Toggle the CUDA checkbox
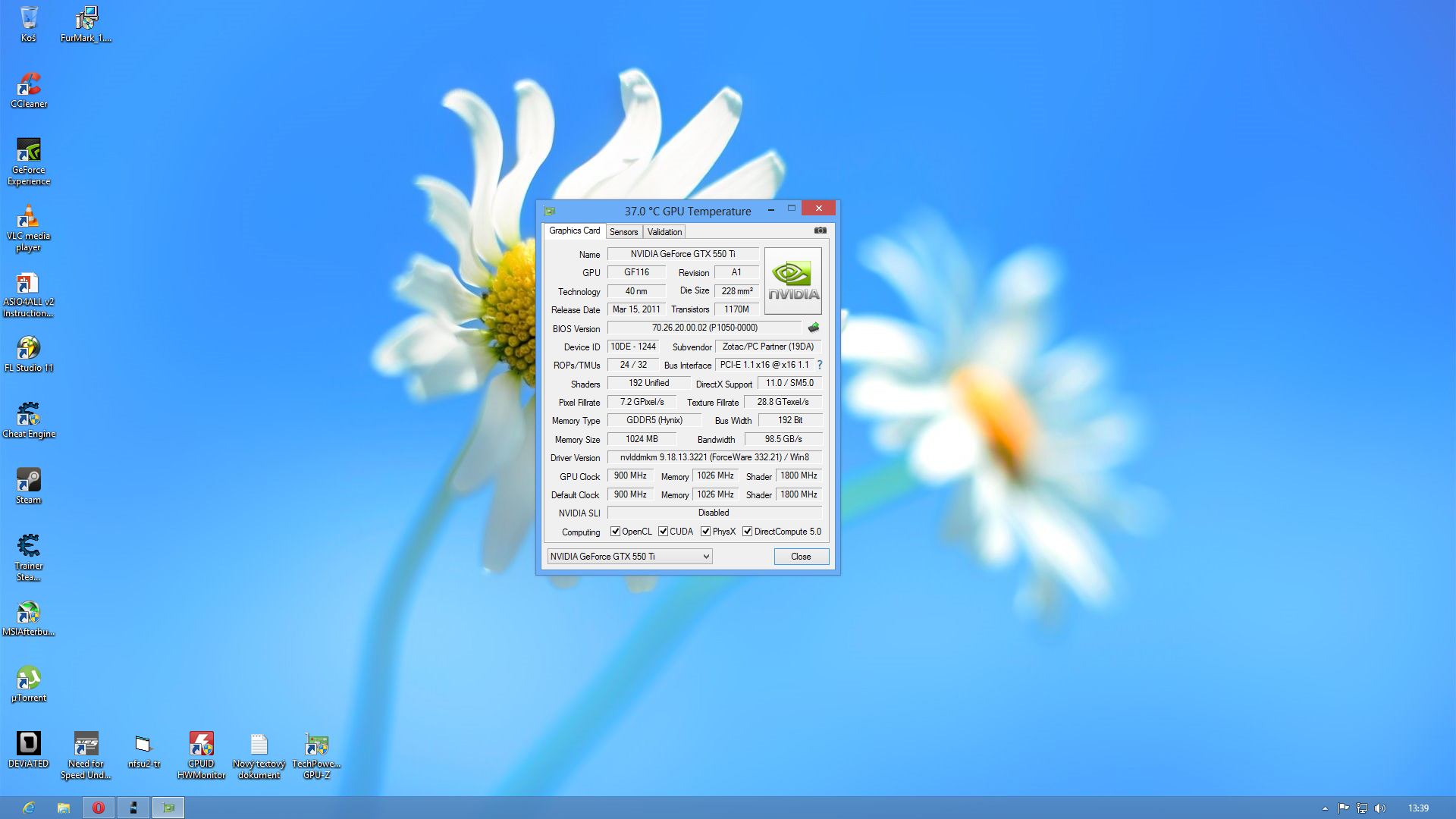Image resolution: width=1456 pixels, height=819 pixels. pos(663,532)
